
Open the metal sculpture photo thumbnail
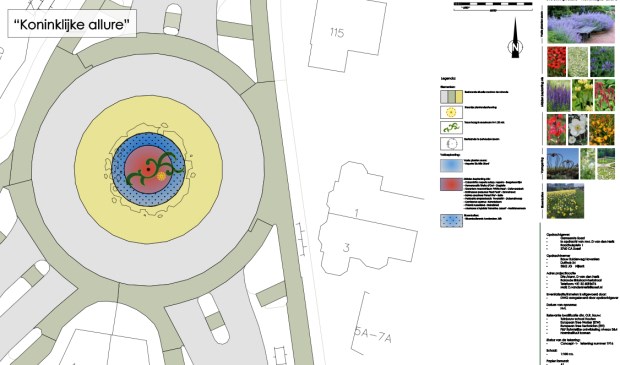pyautogui.click(x=563, y=164)
